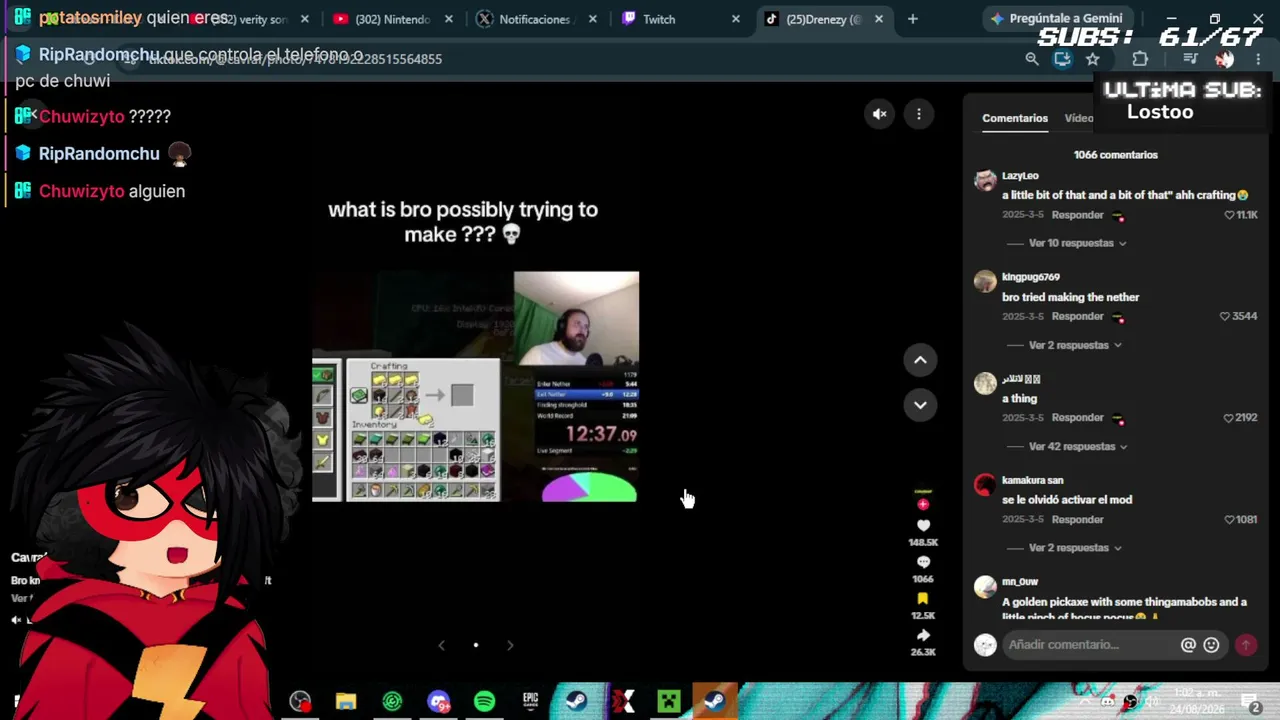Like kingpug6769's comment with 3544 likes
1280x720 pixels.
[1225, 317]
